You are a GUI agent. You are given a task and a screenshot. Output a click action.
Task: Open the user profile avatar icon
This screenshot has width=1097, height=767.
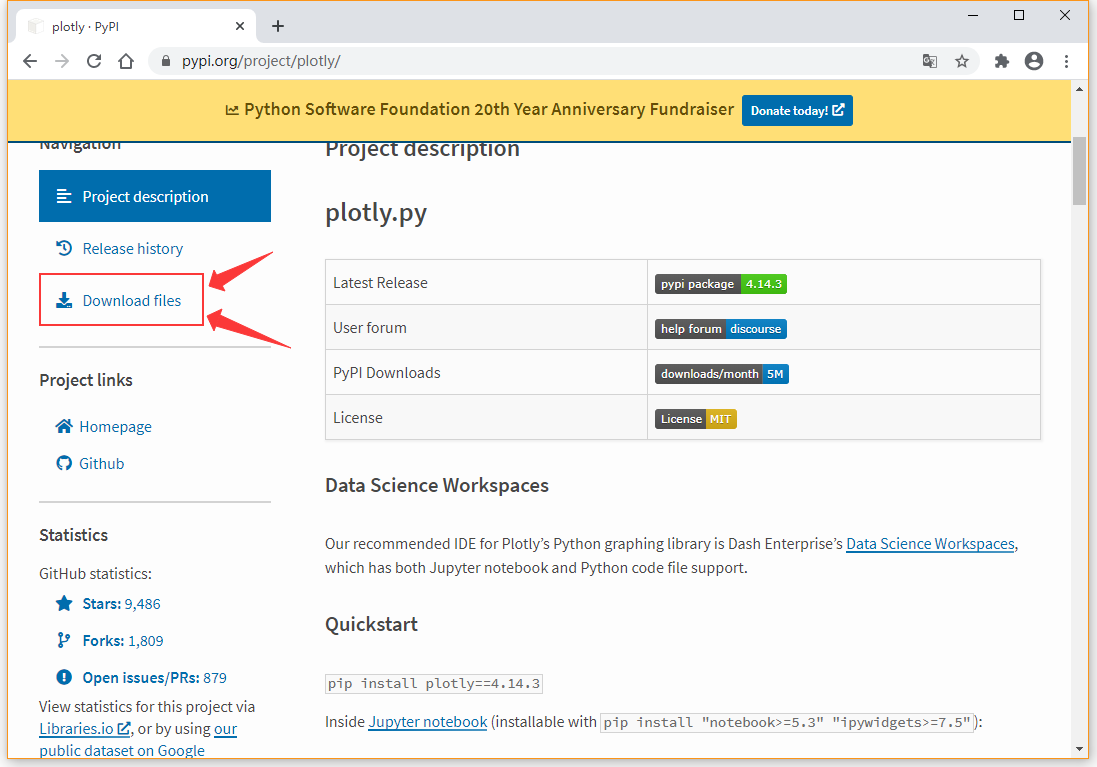pyautogui.click(x=1034, y=61)
